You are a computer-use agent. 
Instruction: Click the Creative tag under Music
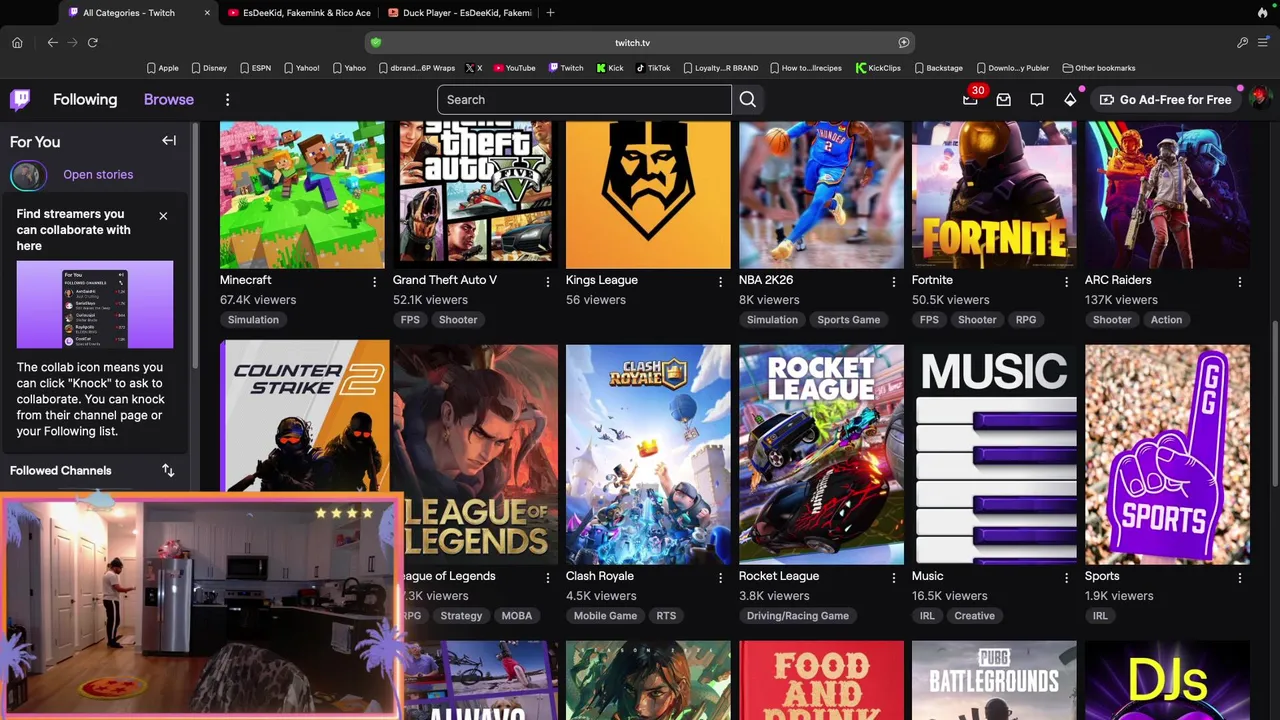tap(974, 616)
